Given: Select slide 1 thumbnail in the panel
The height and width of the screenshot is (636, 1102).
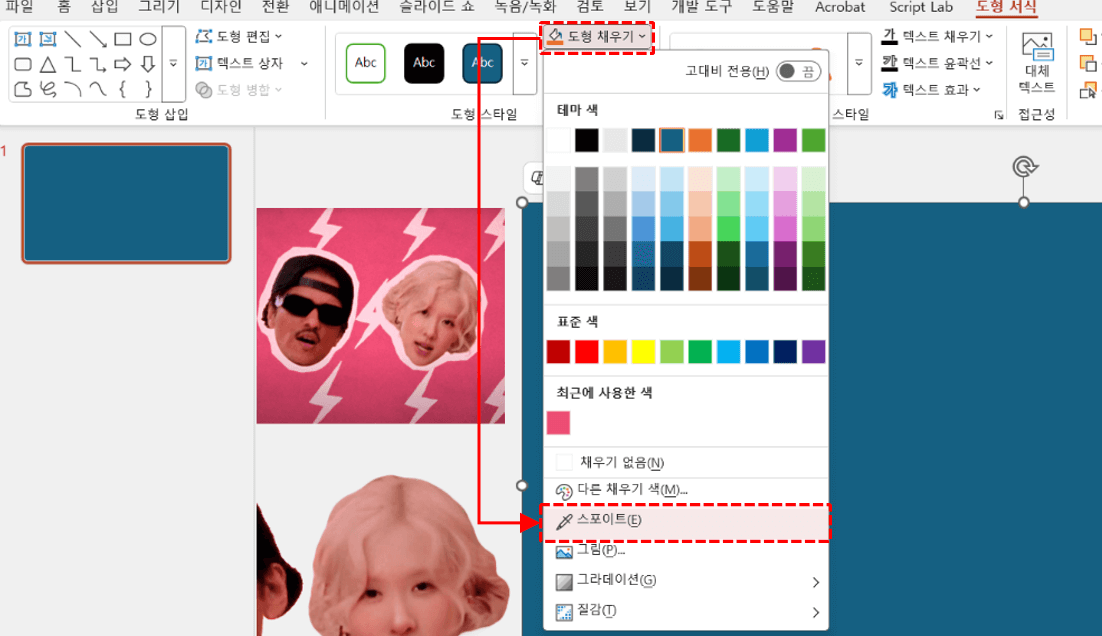Looking at the screenshot, I should pyautogui.click(x=126, y=203).
